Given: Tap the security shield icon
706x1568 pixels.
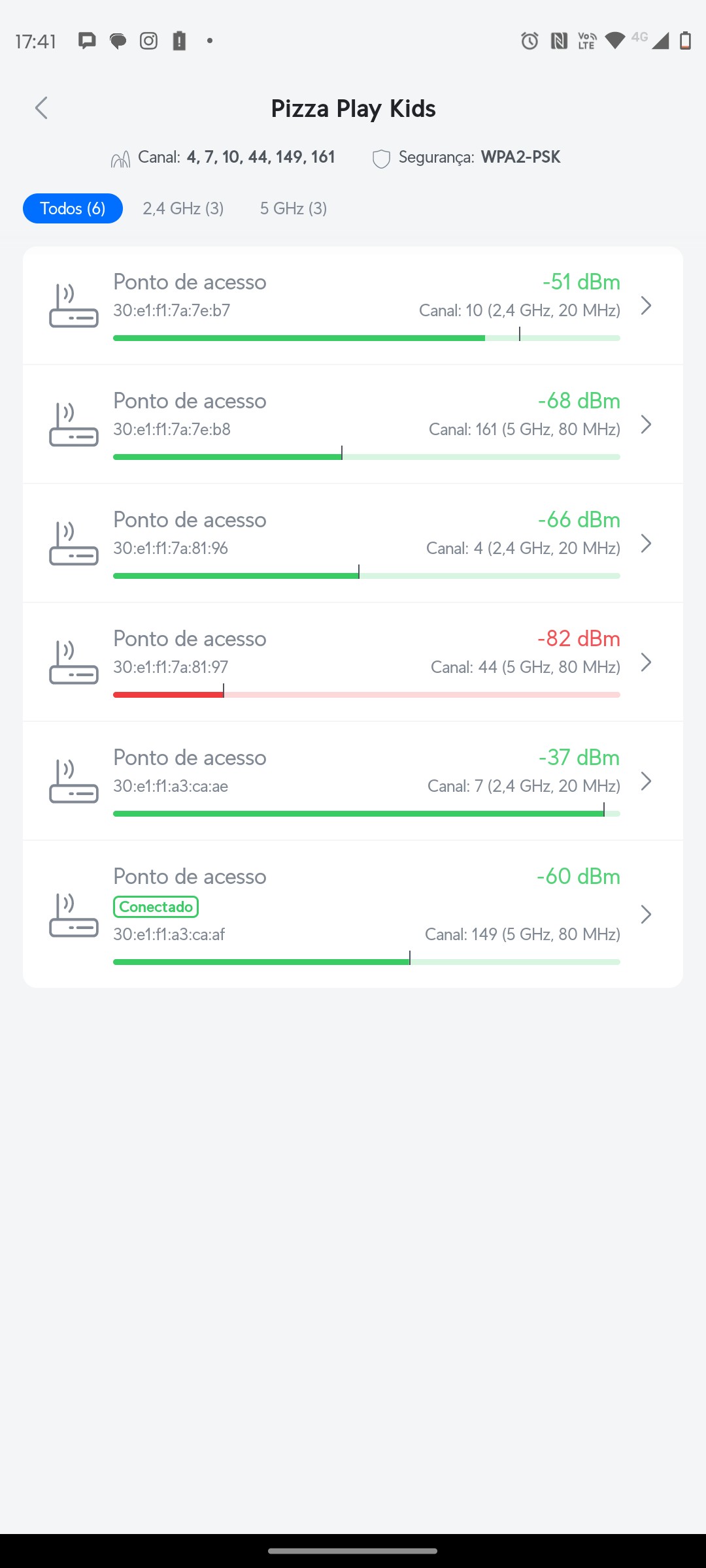Looking at the screenshot, I should click(381, 159).
